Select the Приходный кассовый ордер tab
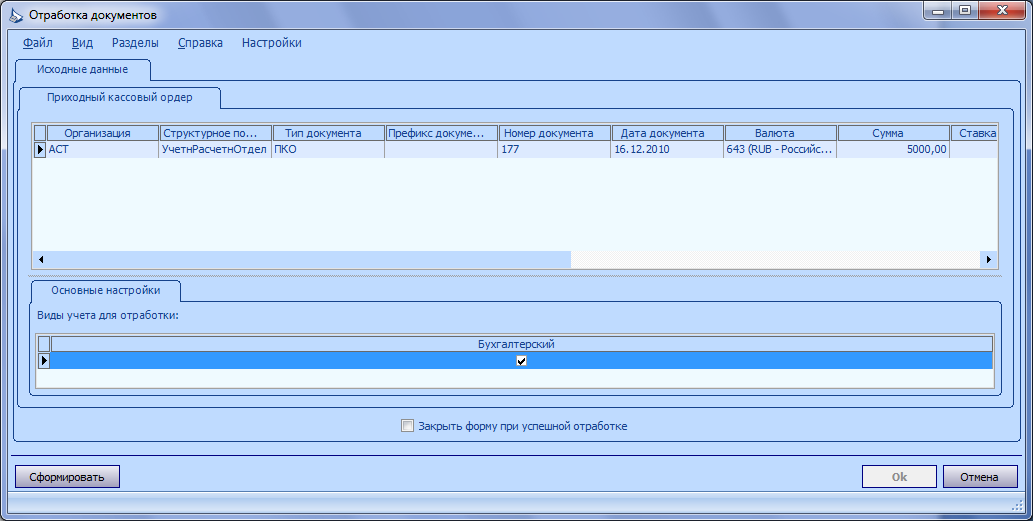 (x=120, y=97)
